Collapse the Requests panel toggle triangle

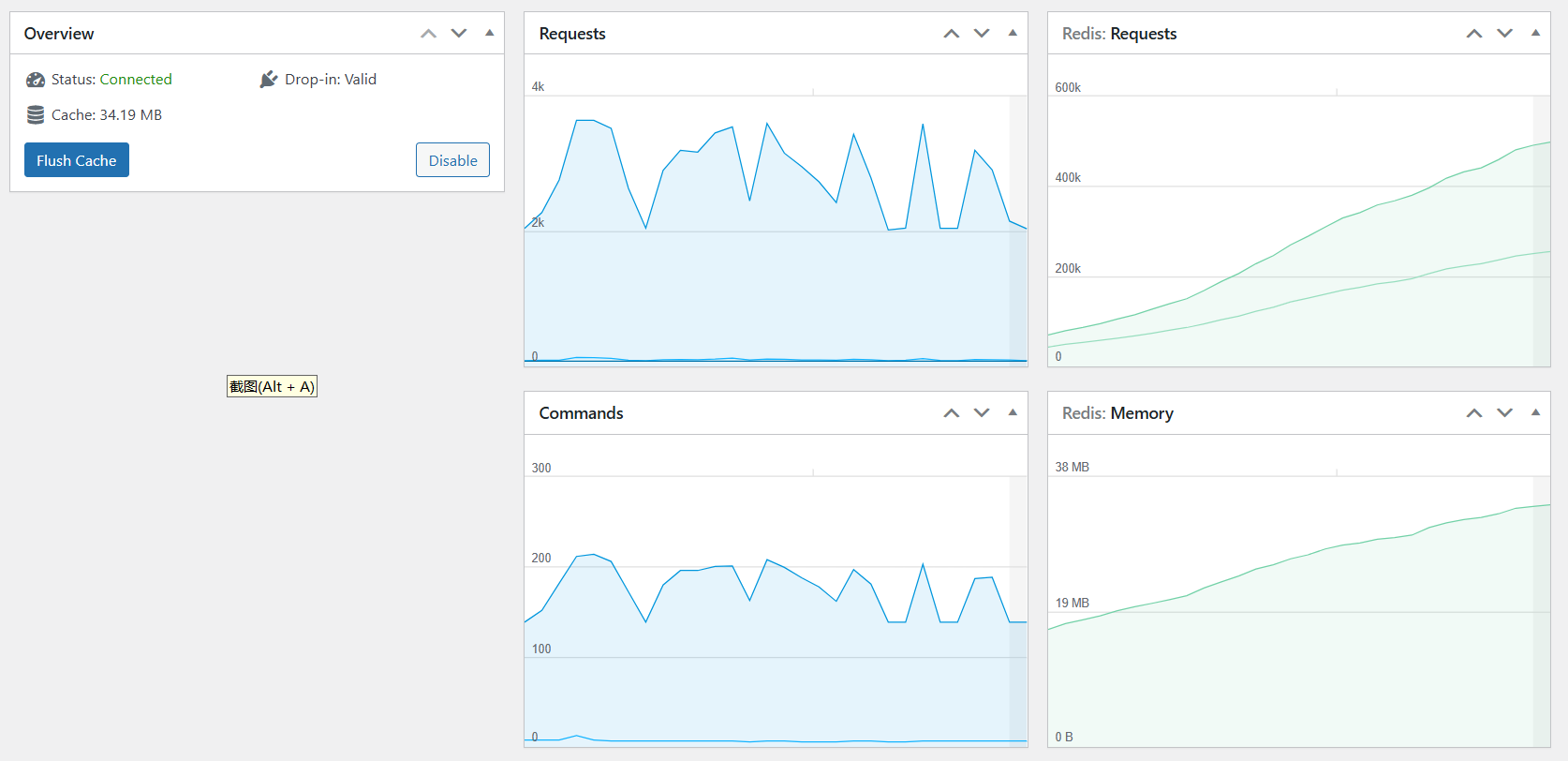click(x=1013, y=33)
